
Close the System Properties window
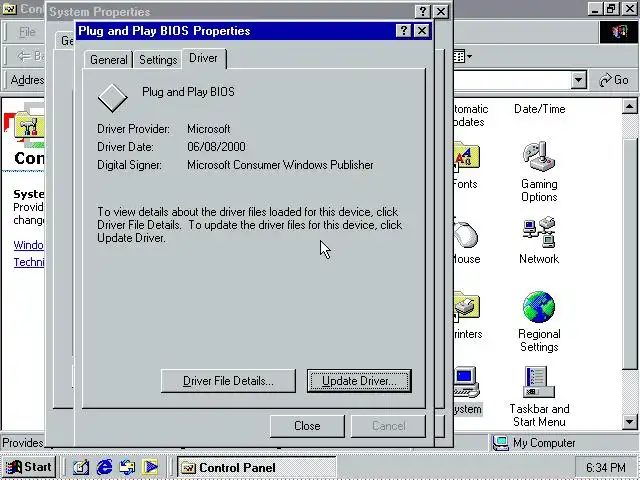(x=441, y=11)
